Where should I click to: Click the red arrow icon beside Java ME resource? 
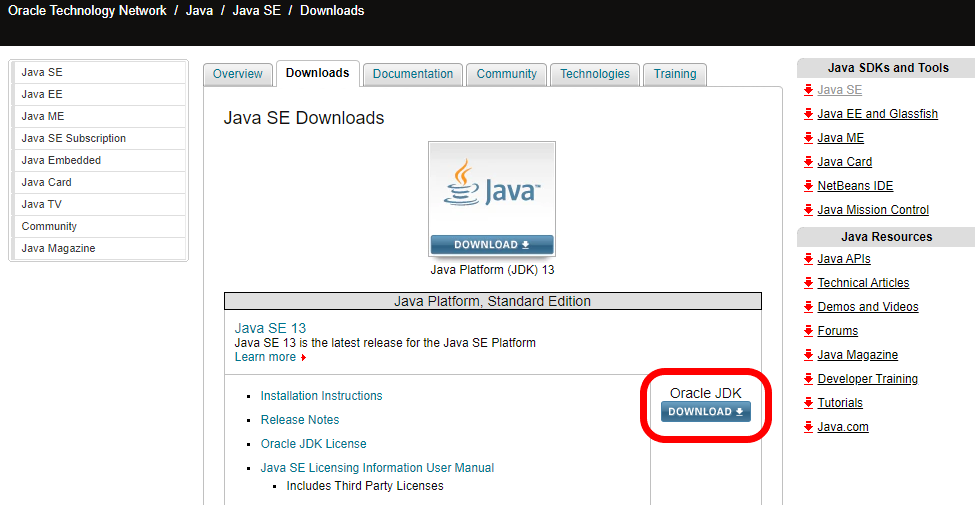tap(808, 138)
